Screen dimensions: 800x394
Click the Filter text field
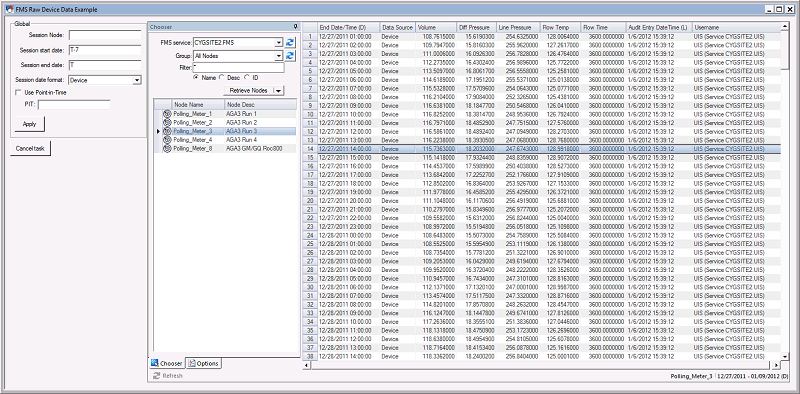click(x=239, y=68)
